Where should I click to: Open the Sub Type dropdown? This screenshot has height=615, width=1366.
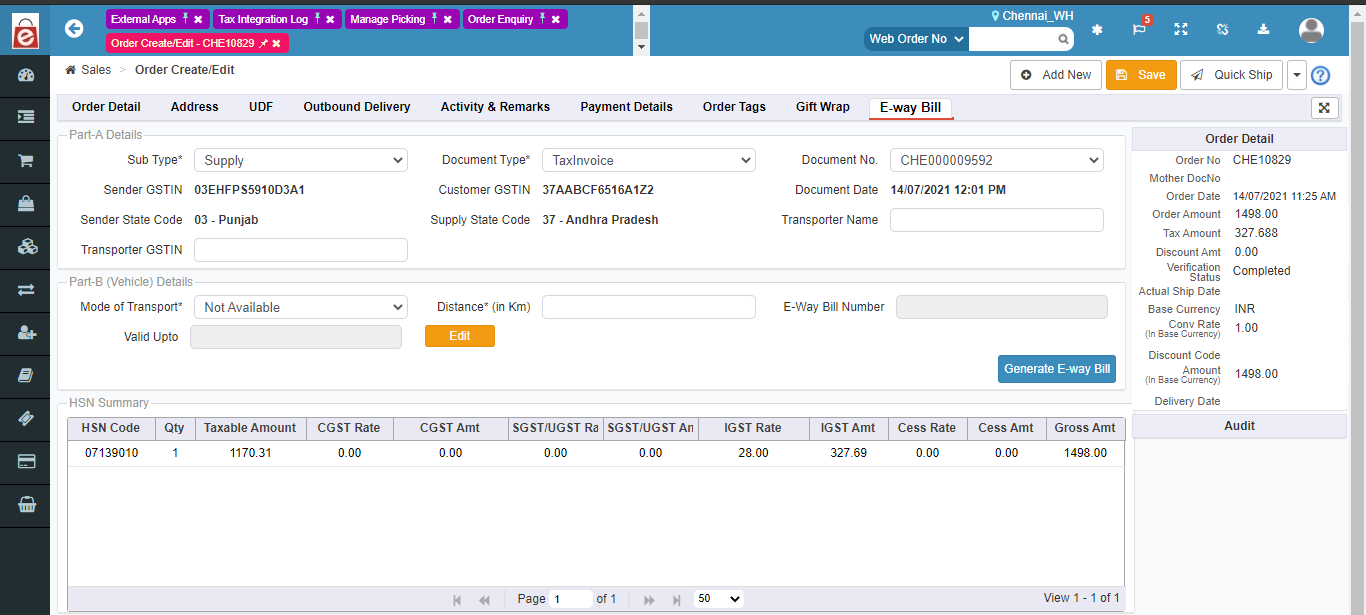pyautogui.click(x=300, y=160)
